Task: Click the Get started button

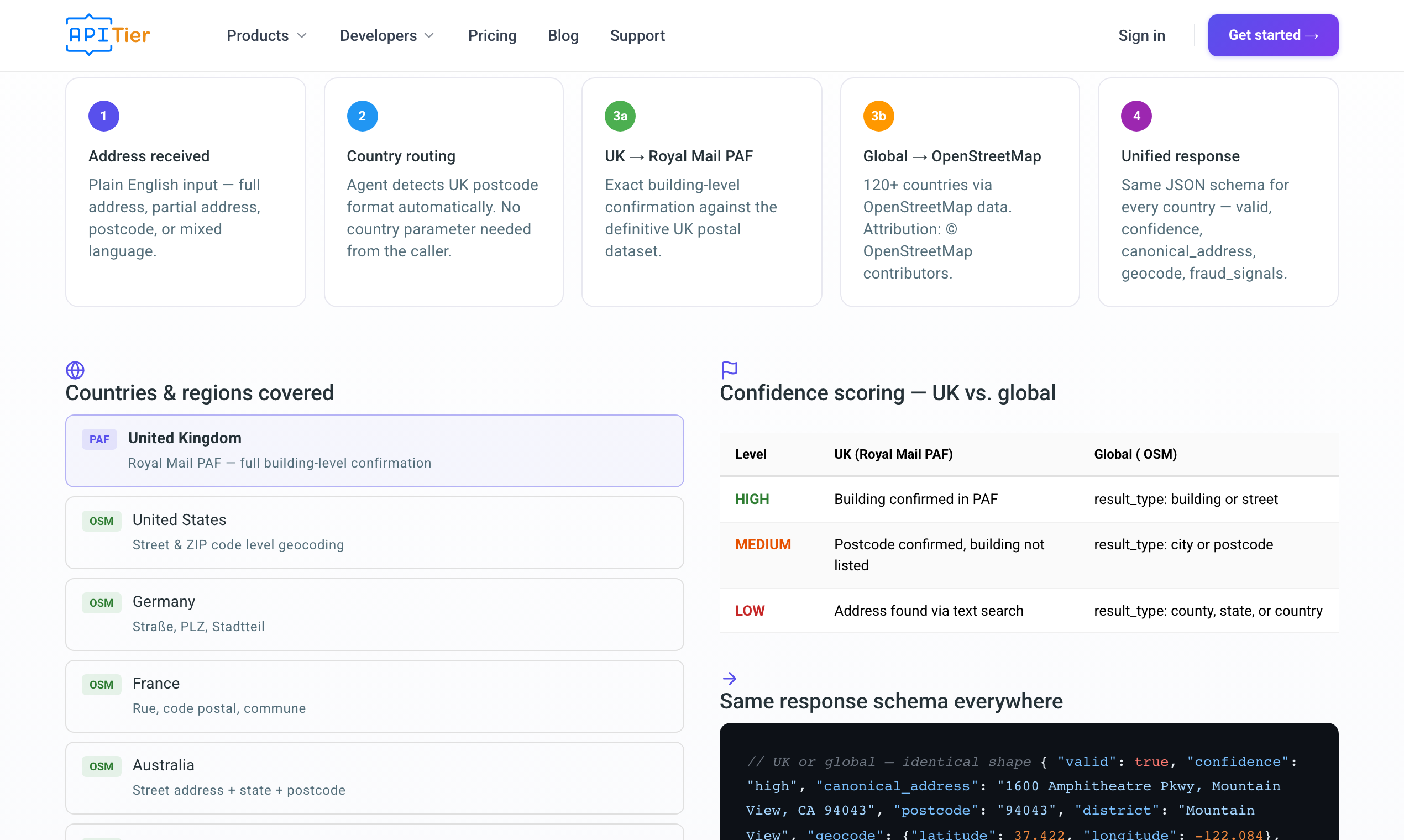Action: 1272,35
